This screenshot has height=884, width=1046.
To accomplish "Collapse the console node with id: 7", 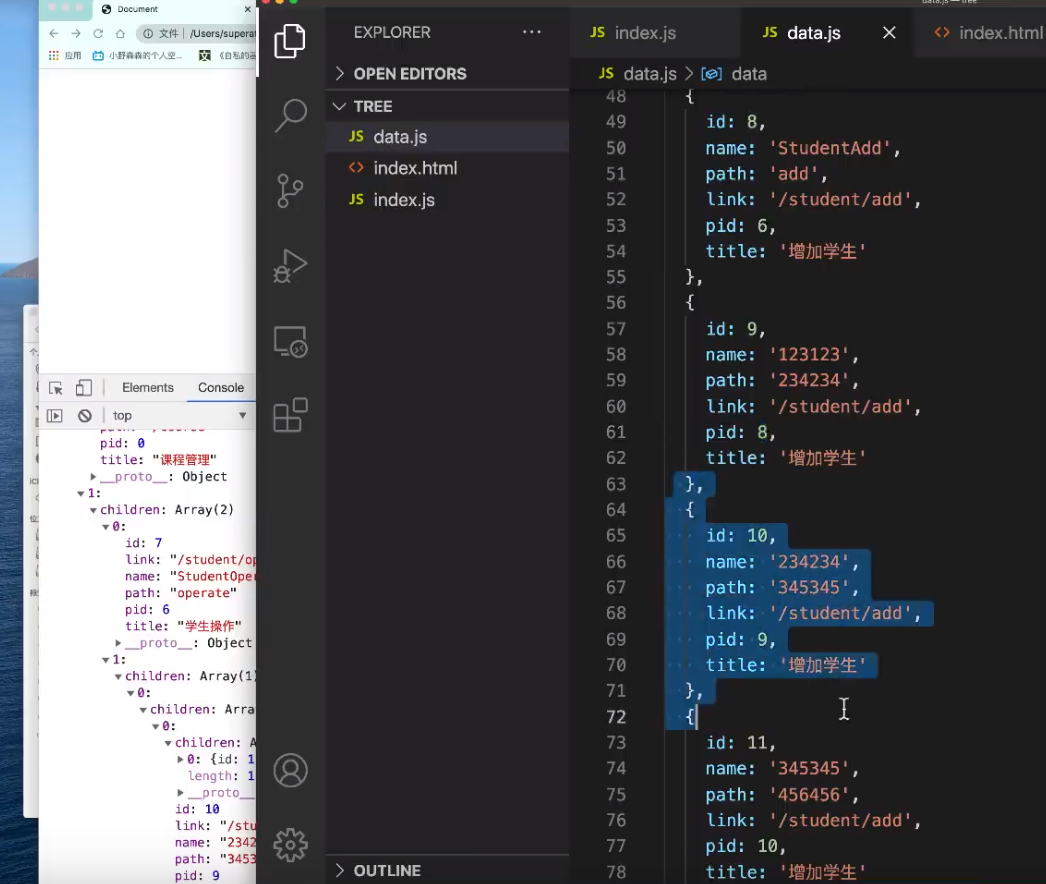I will [x=105, y=526].
